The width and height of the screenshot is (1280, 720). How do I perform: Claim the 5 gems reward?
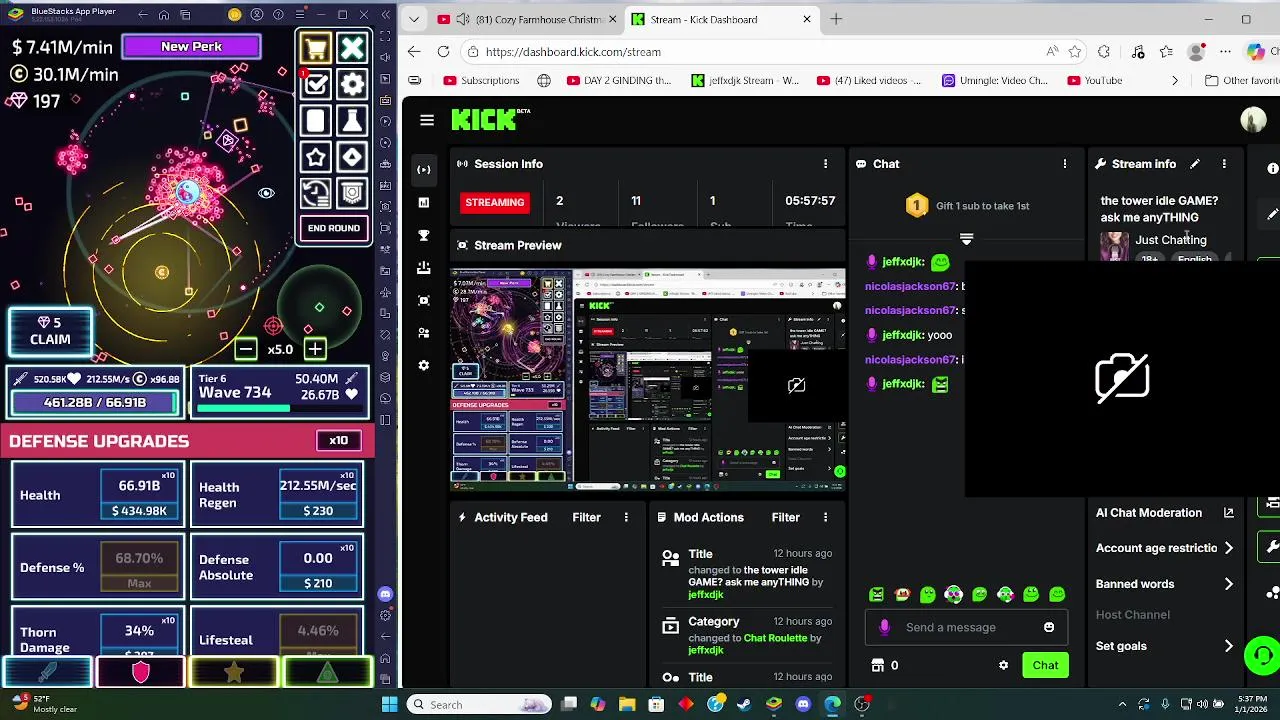(50, 331)
